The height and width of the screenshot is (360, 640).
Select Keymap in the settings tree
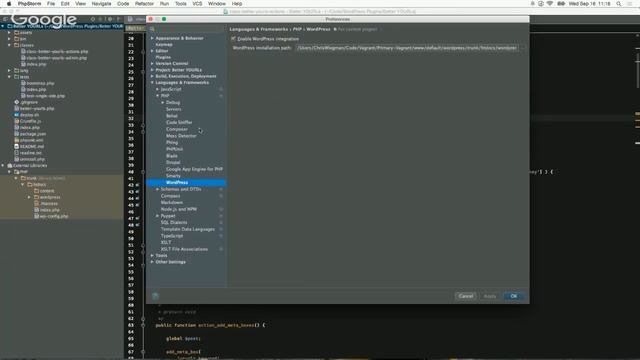(164, 44)
